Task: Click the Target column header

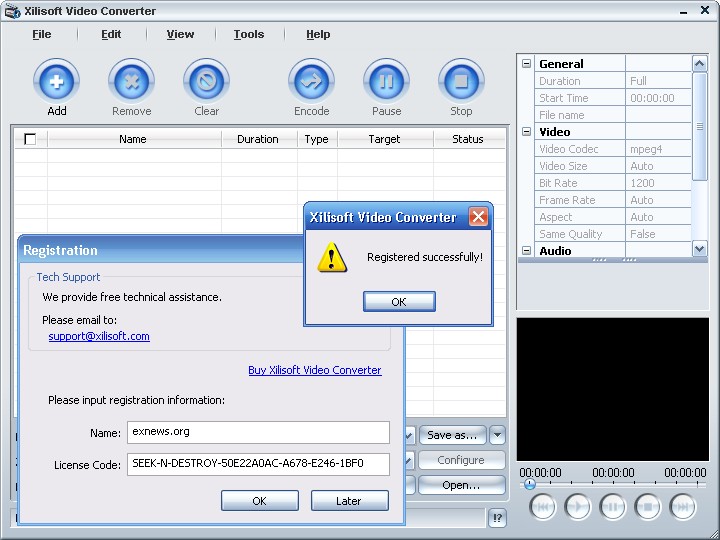Action: coord(385,139)
